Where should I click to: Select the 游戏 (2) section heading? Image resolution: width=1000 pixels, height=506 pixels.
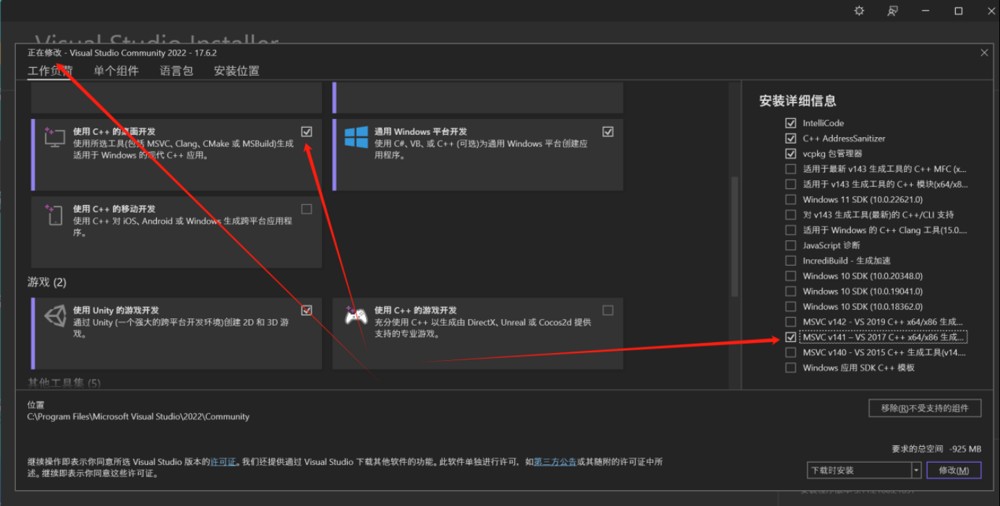click(x=47, y=282)
